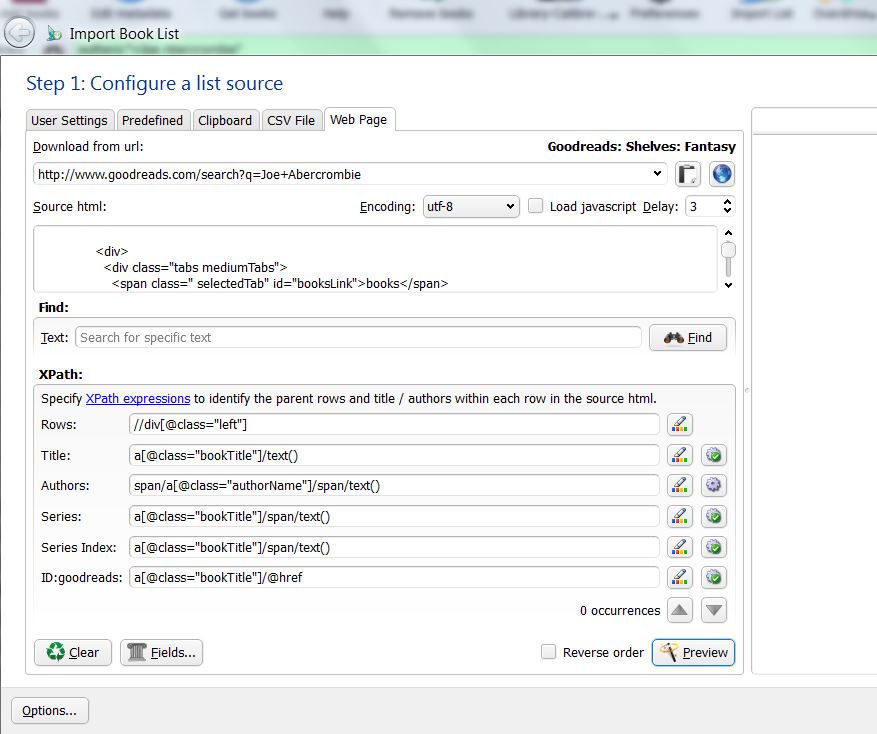Open the Encoding utf-8 dropdown
The image size is (877, 734).
(470, 206)
